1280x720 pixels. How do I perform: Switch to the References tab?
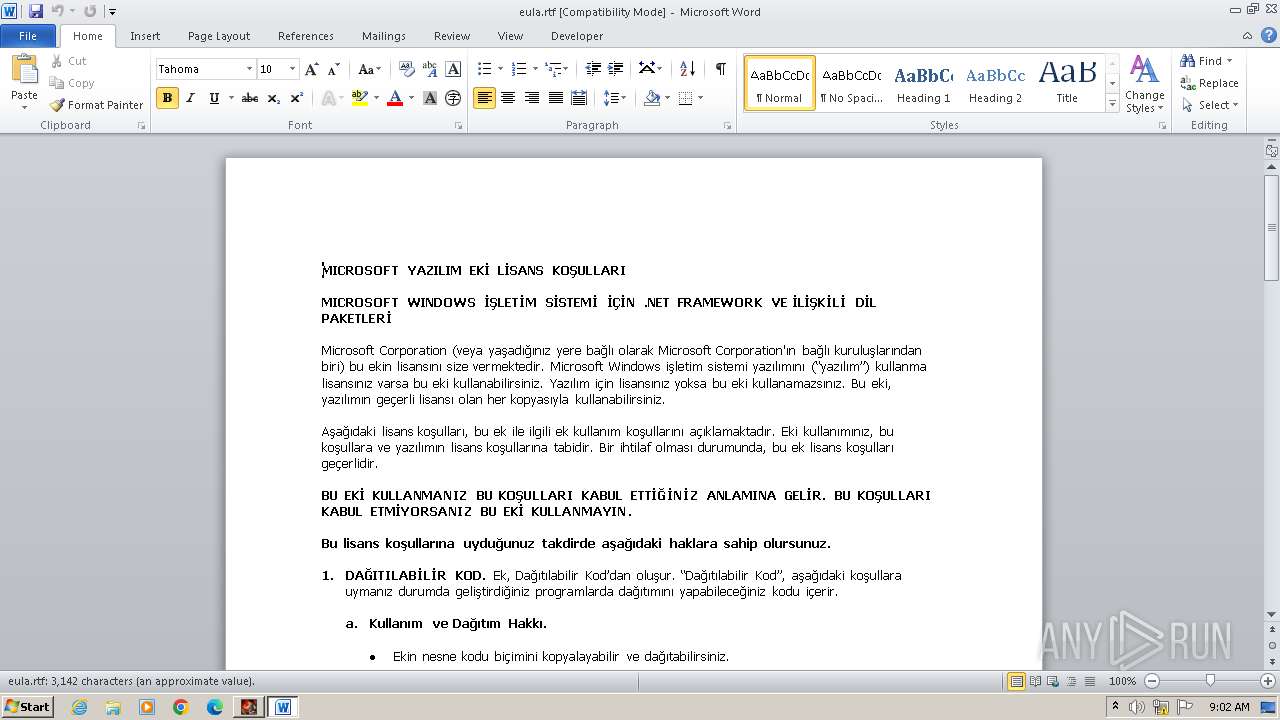pos(306,36)
